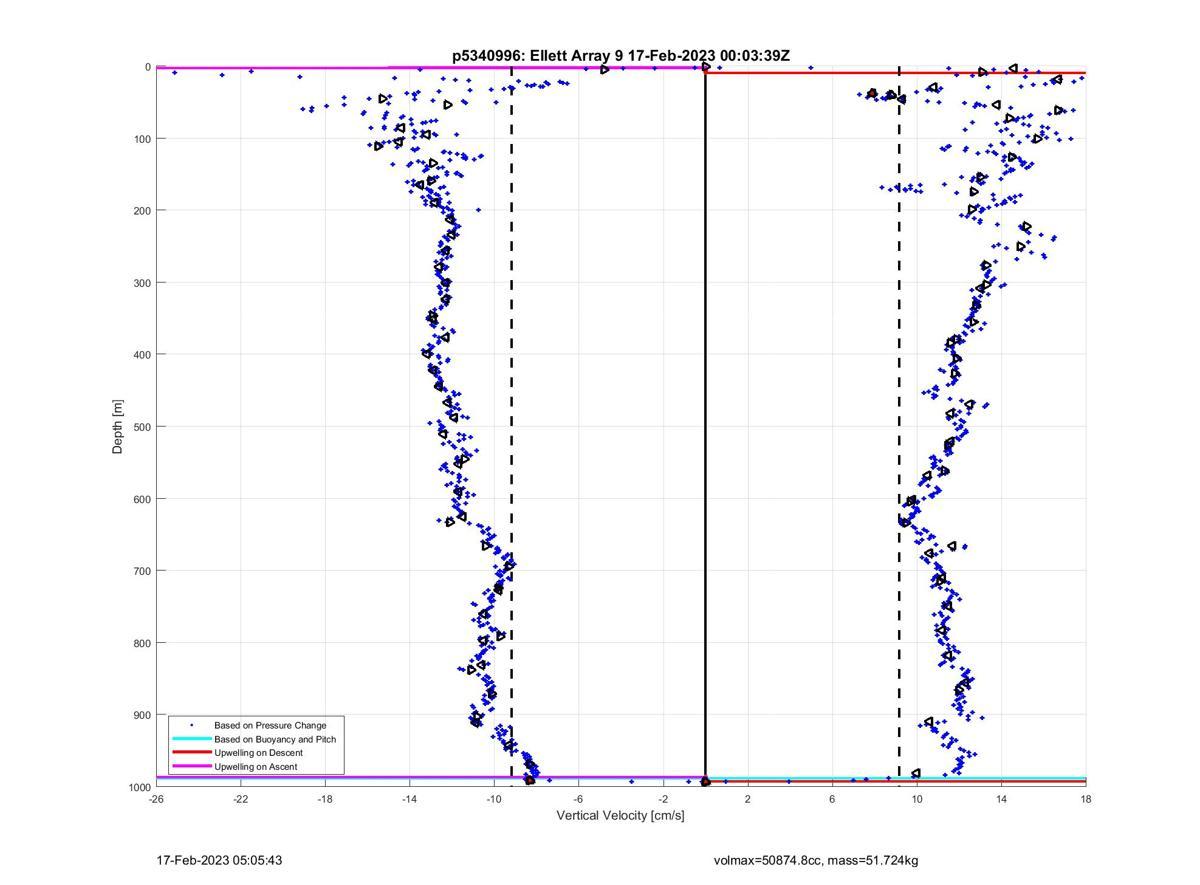
Task: Click the depth tick label '500'
Action: click(142, 427)
